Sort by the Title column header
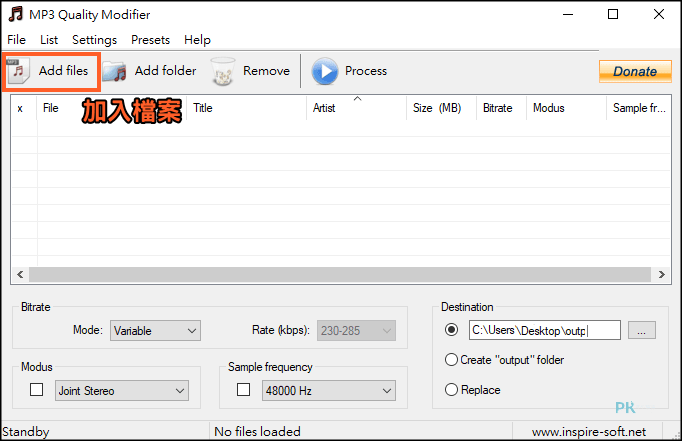The width and height of the screenshot is (682, 441). point(247,108)
